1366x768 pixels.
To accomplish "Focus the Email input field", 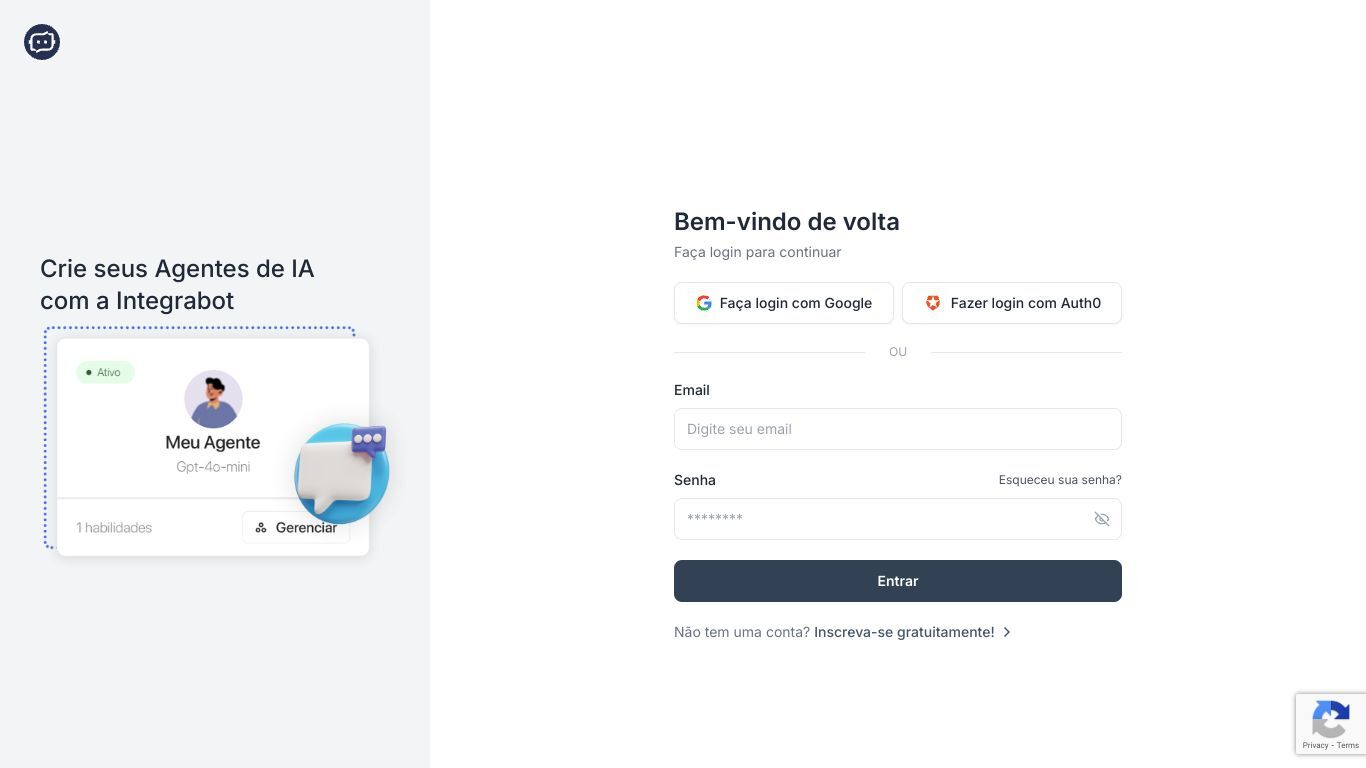I will click(x=898, y=429).
